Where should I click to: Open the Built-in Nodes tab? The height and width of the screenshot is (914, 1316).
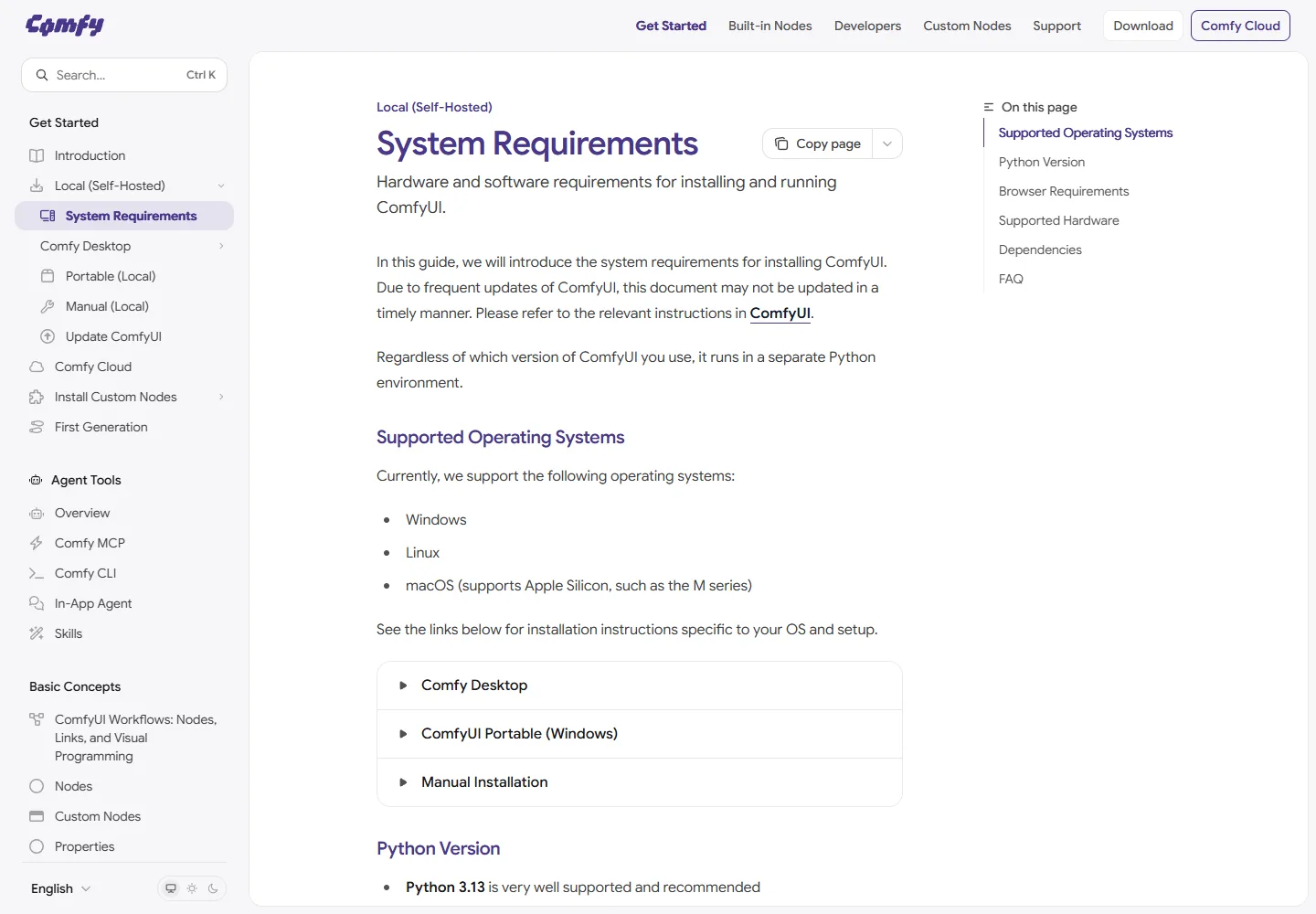[770, 26]
